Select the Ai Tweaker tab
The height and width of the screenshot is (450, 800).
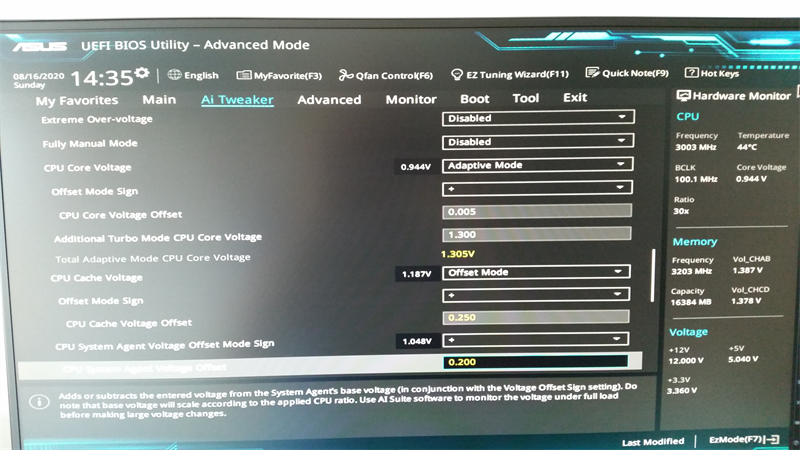(x=237, y=99)
